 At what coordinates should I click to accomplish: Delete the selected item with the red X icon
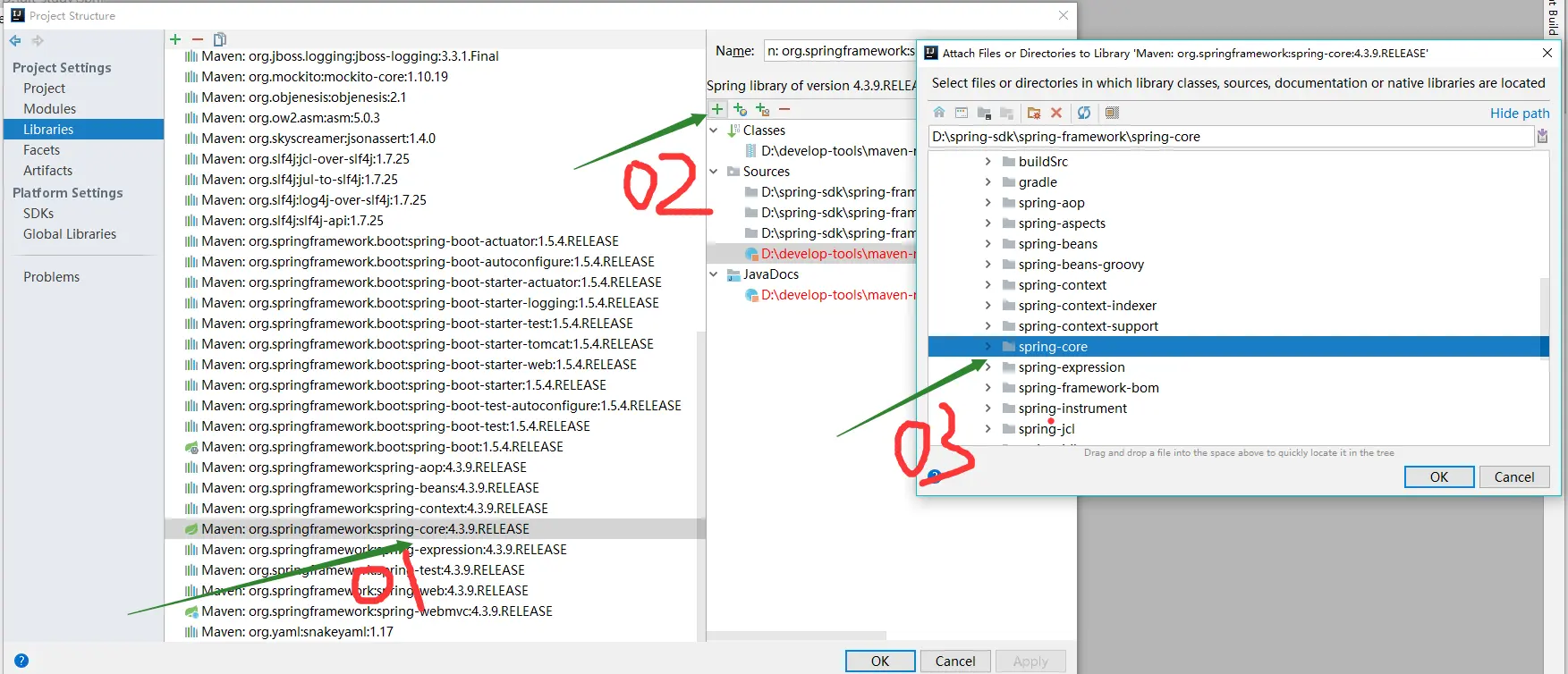click(1056, 113)
